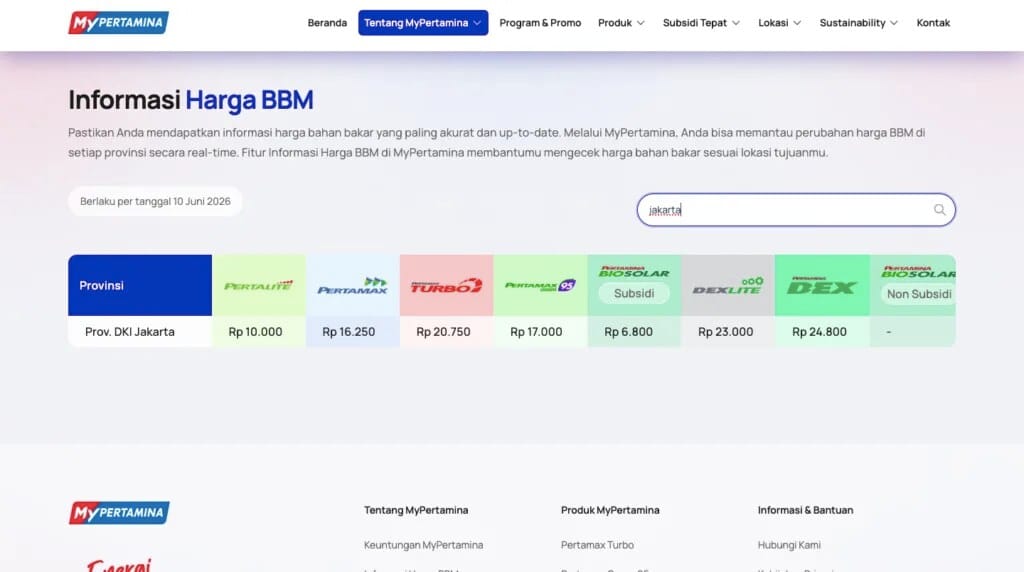Expand the Tentang MyPertamina dropdown
Screen dimensions: 1024x572
tap(423, 23)
